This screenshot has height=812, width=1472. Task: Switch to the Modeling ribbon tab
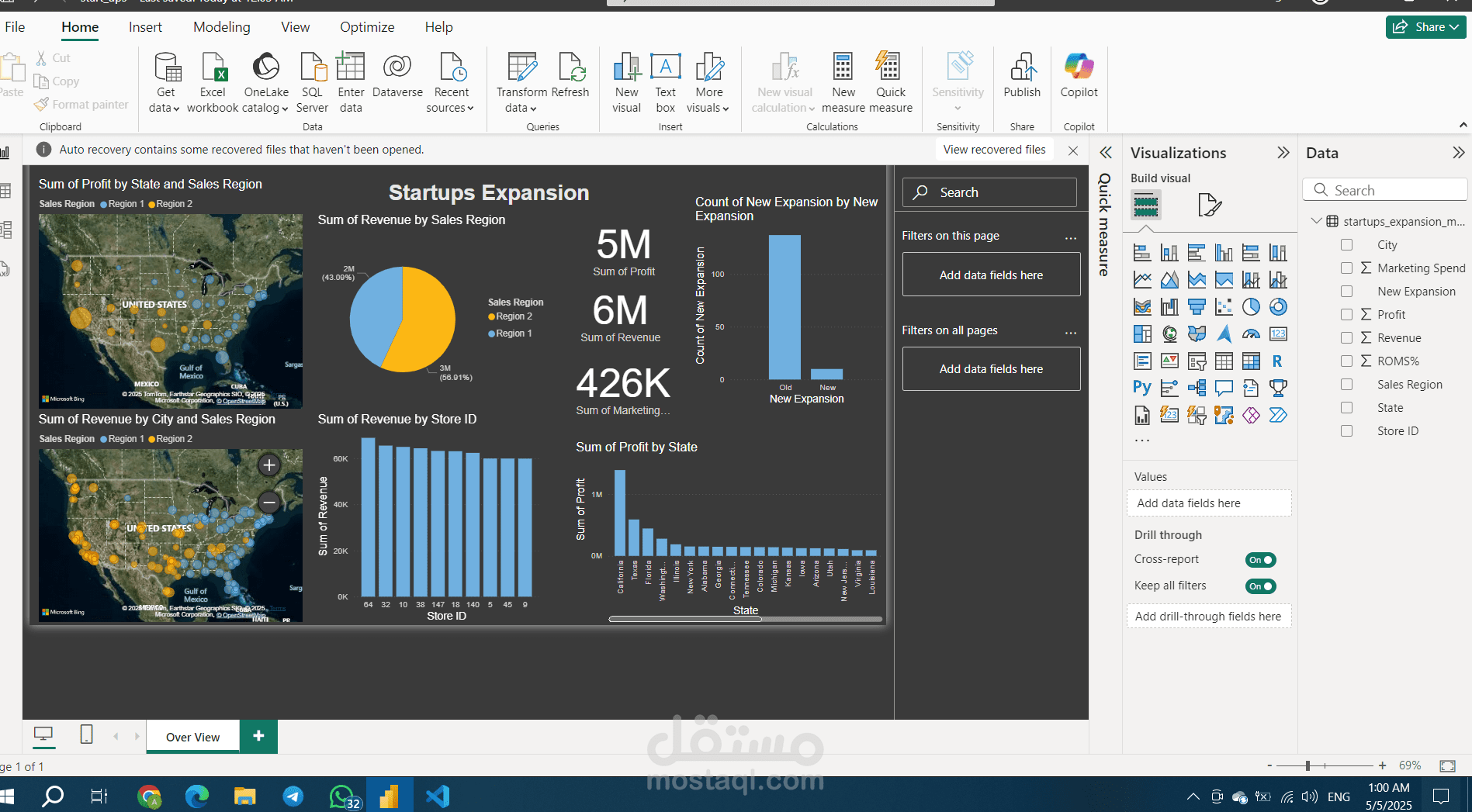222,27
